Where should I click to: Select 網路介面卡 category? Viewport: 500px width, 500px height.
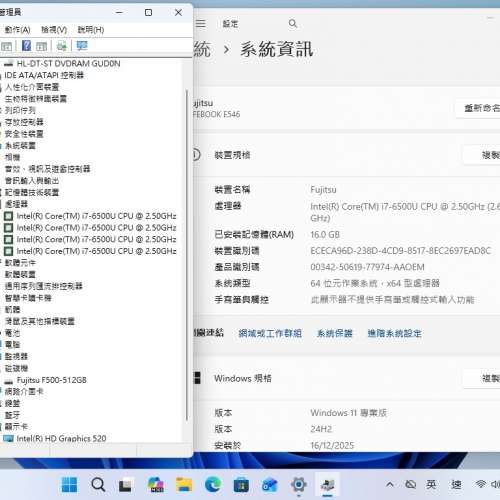pyautogui.click(x=24, y=391)
